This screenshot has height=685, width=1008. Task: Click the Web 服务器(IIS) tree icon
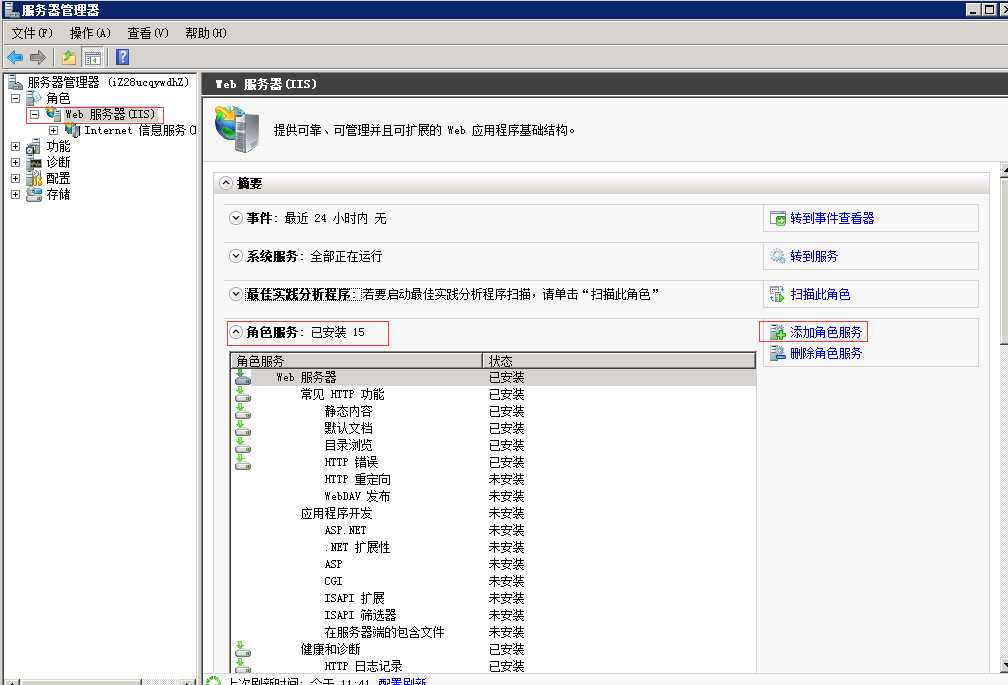tap(53, 114)
